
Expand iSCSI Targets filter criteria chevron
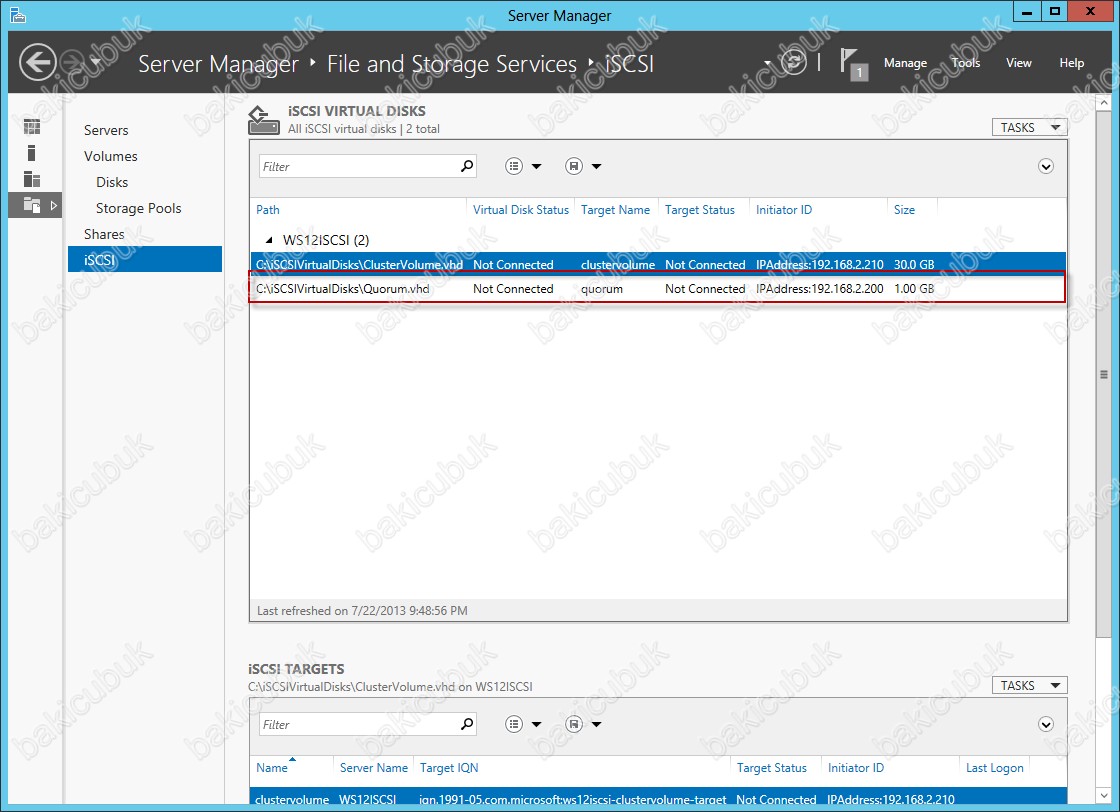tap(1046, 724)
